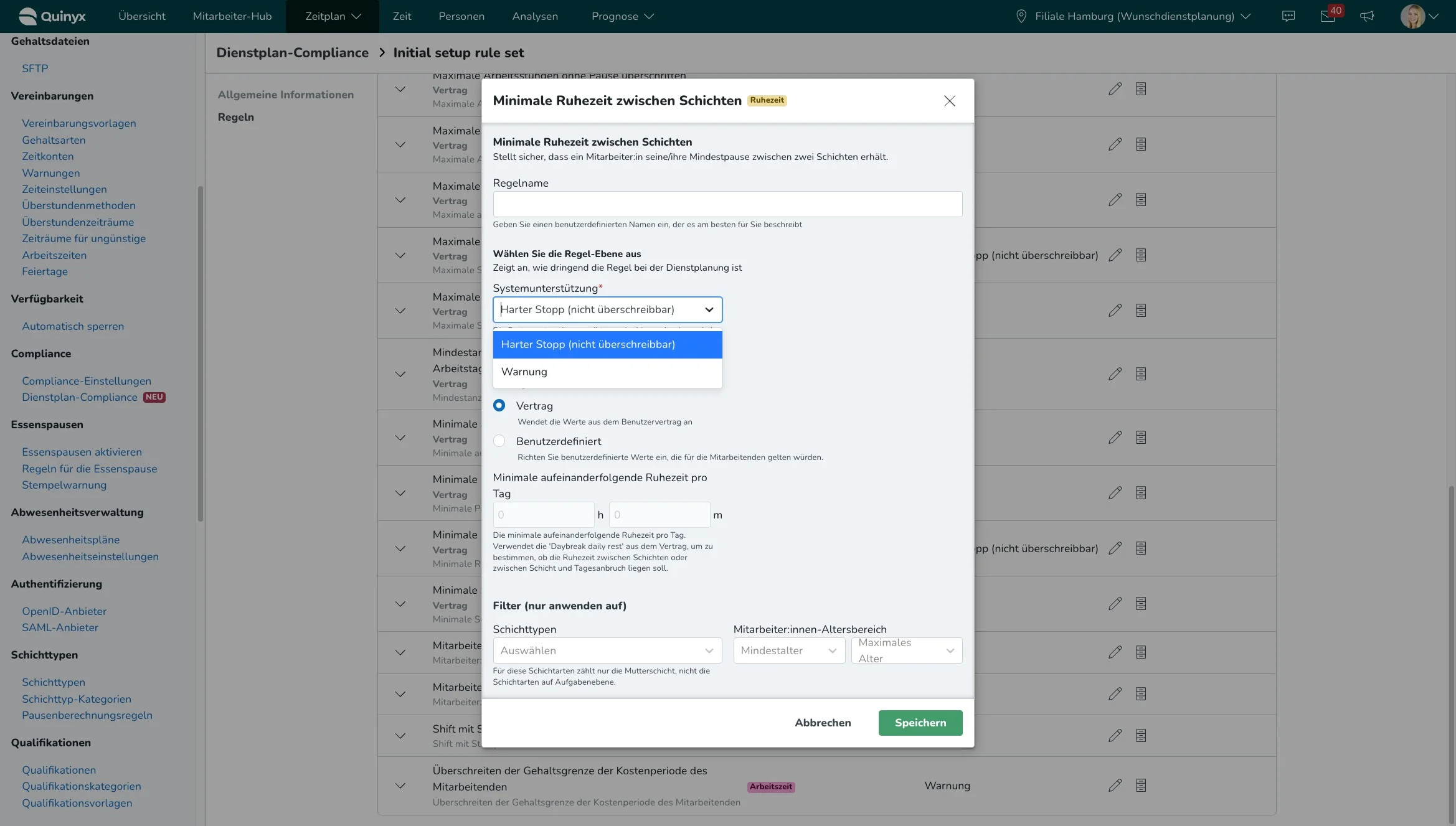
Task: Close the Minimale Ruhezeit dialog with X
Action: tap(949, 101)
